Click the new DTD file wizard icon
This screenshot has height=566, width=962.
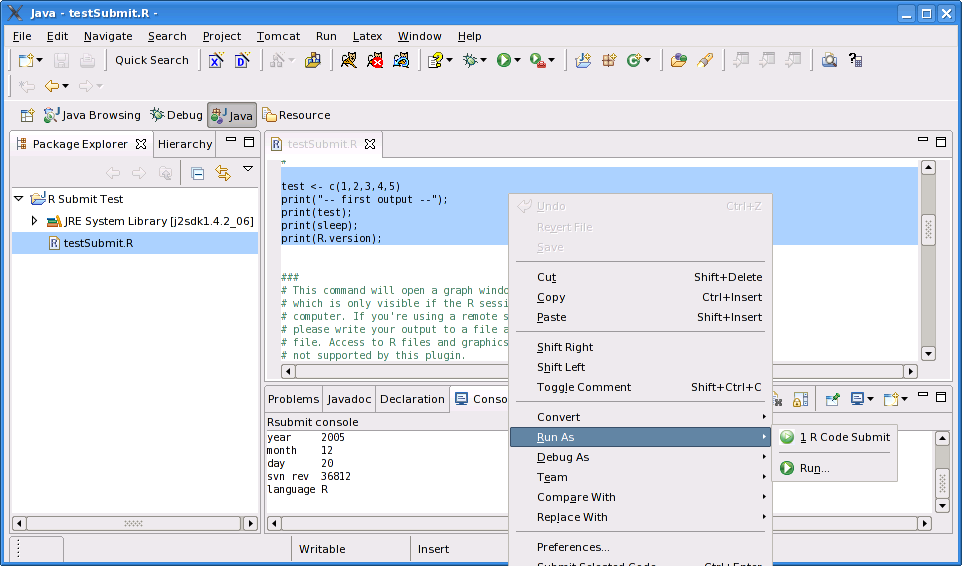(242, 60)
